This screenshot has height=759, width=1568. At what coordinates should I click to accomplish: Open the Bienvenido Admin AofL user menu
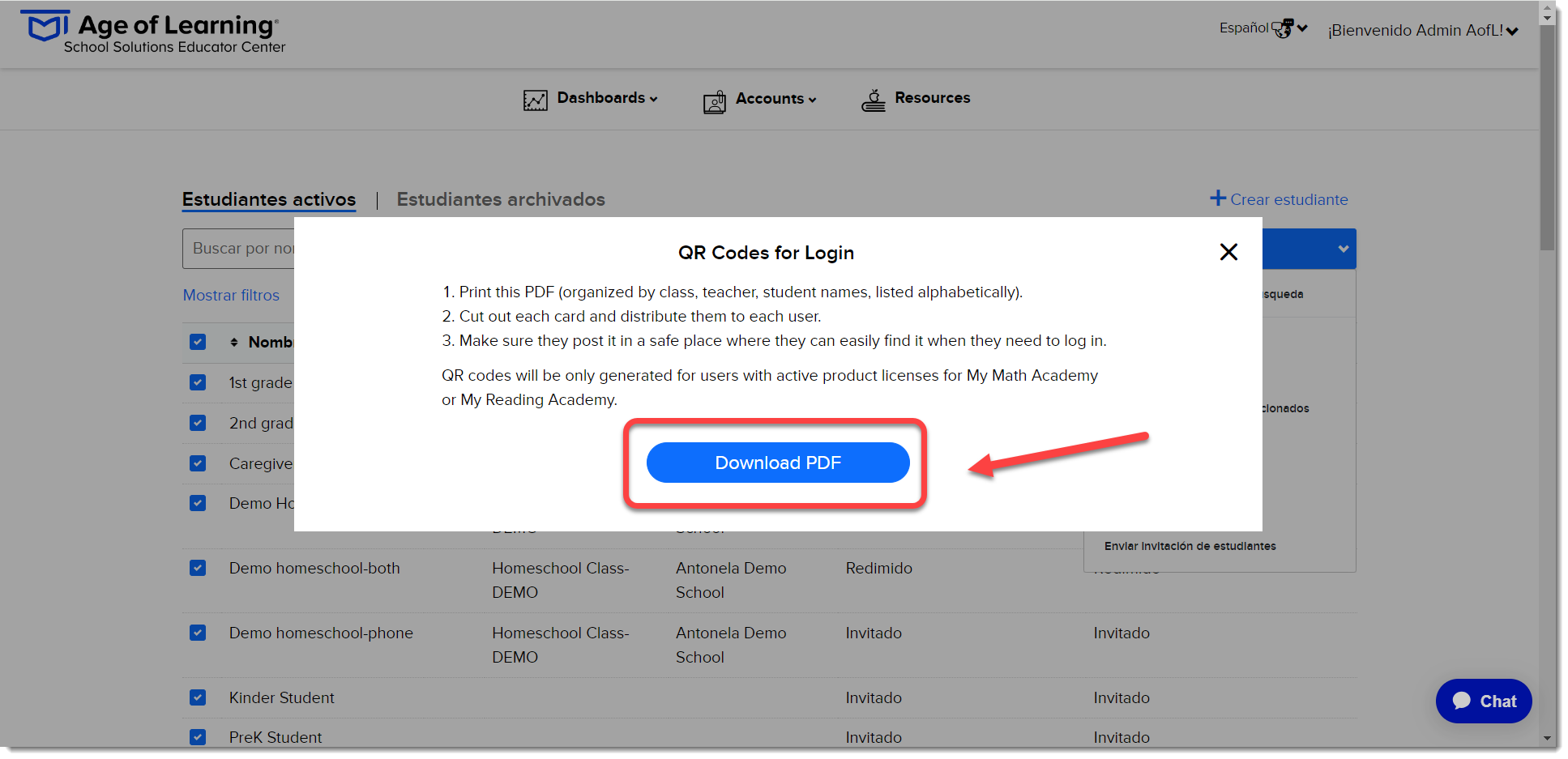[x=1423, y=31]
